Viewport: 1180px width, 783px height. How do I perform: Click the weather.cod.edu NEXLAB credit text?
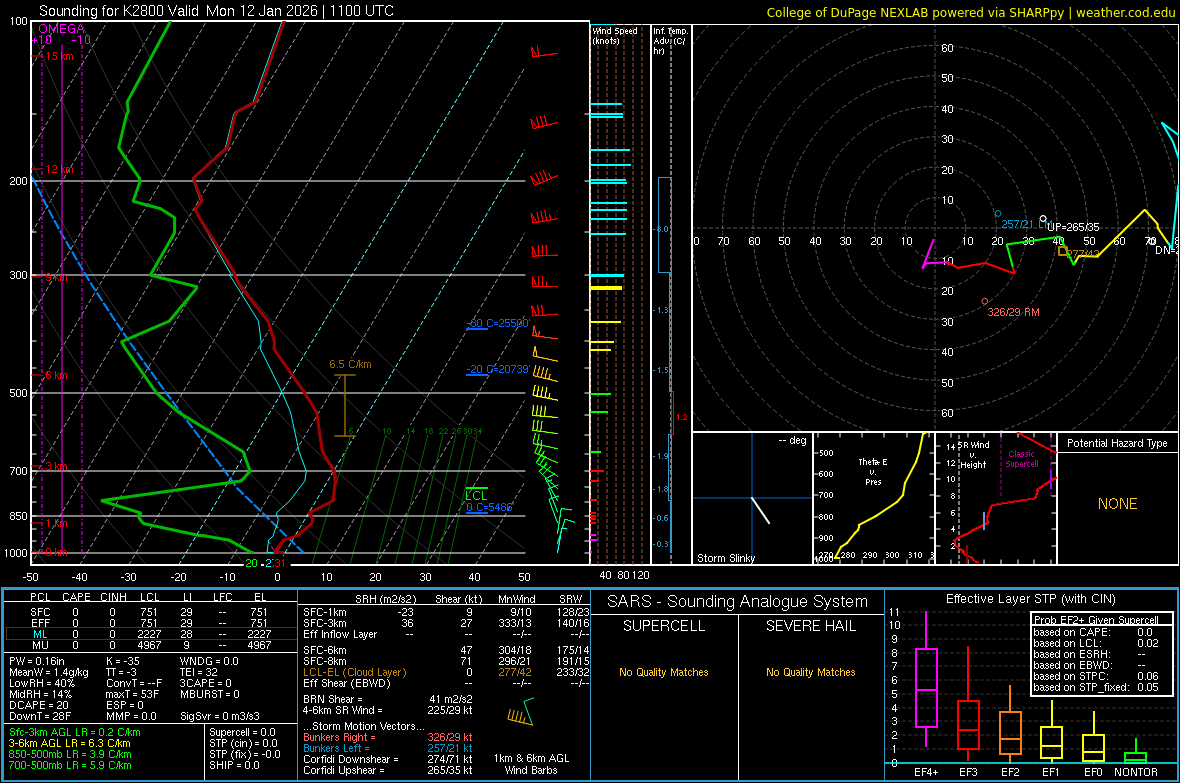coord(970,12)
